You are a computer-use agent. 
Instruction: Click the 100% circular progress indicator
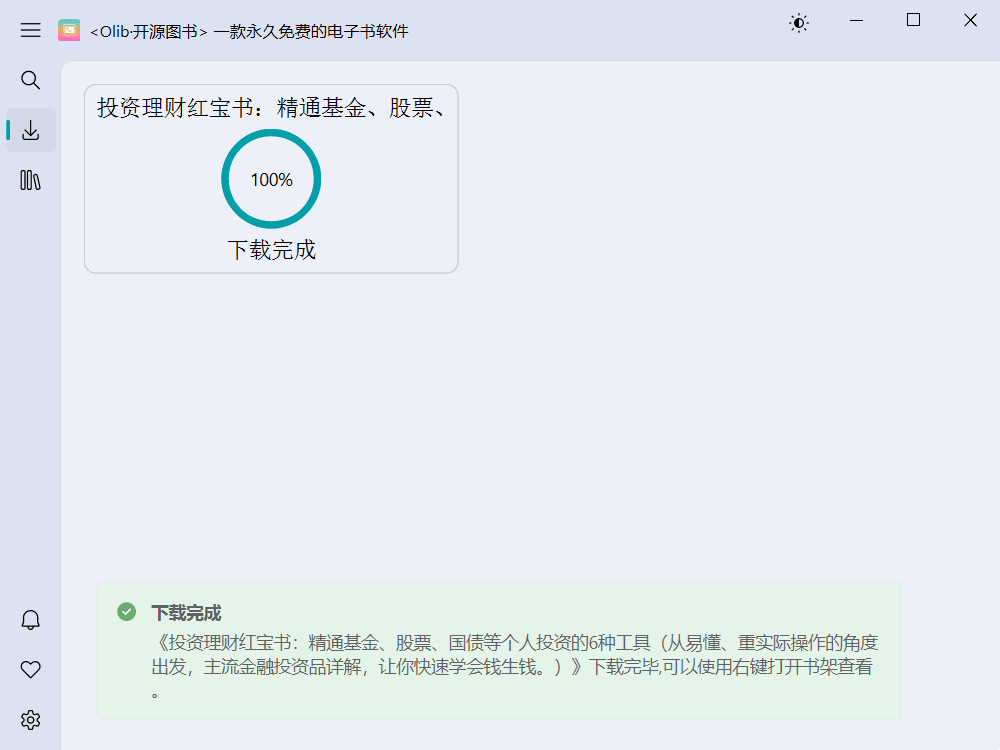coord(270,179)
